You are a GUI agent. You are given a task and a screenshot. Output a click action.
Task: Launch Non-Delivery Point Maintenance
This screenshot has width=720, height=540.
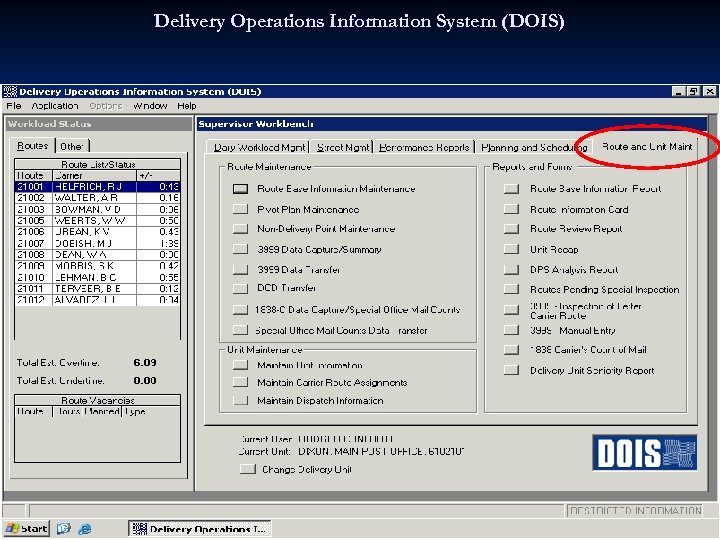coord(240,229)
